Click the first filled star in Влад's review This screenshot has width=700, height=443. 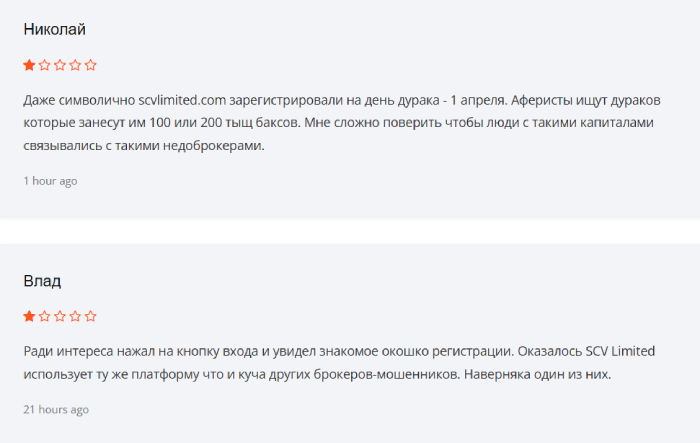click(x=29, y=316)
